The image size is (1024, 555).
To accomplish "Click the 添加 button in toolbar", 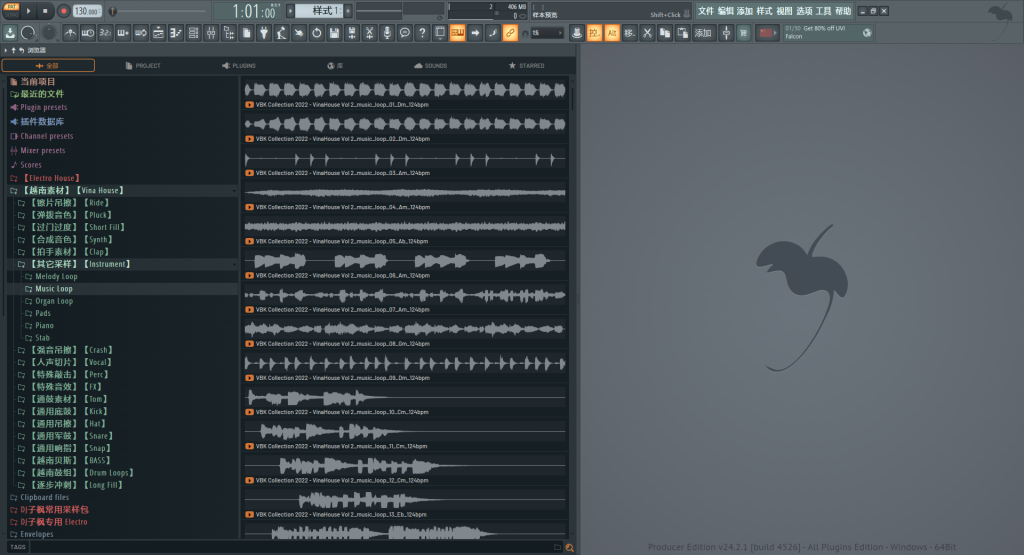I will click(703, 33).
